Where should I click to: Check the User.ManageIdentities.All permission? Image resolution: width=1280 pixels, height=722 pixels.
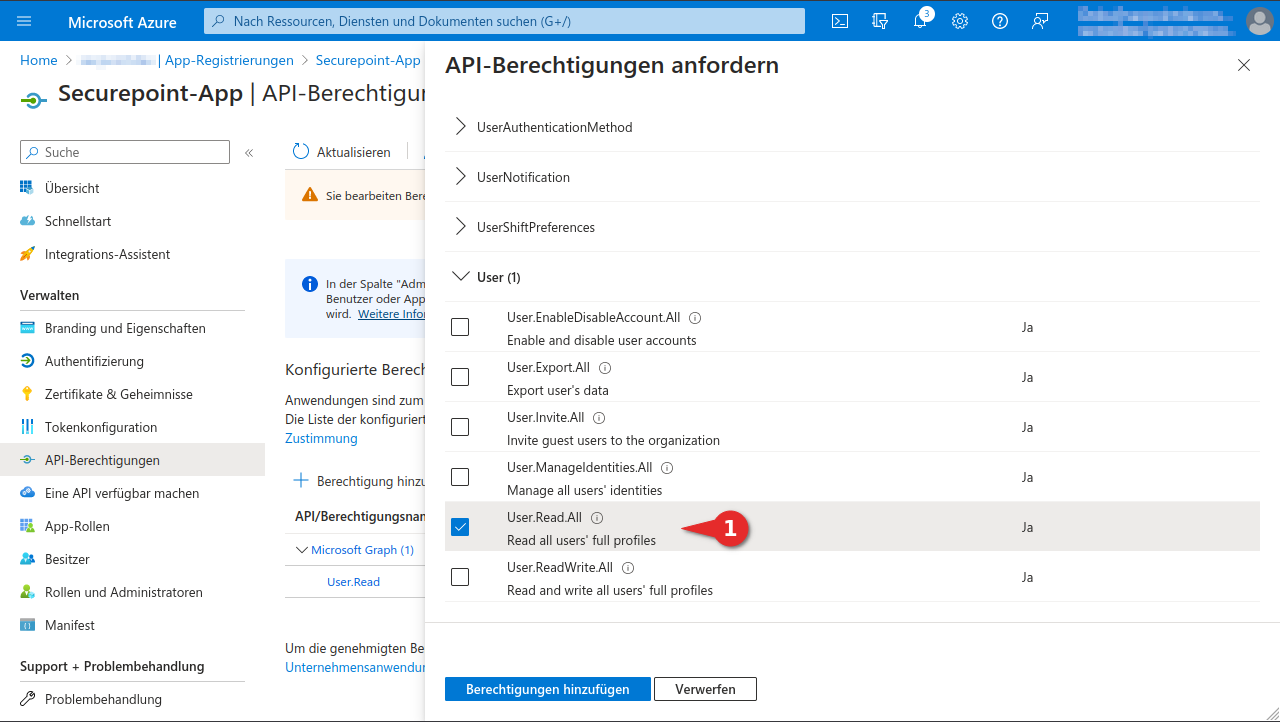[x=460, y=477]
